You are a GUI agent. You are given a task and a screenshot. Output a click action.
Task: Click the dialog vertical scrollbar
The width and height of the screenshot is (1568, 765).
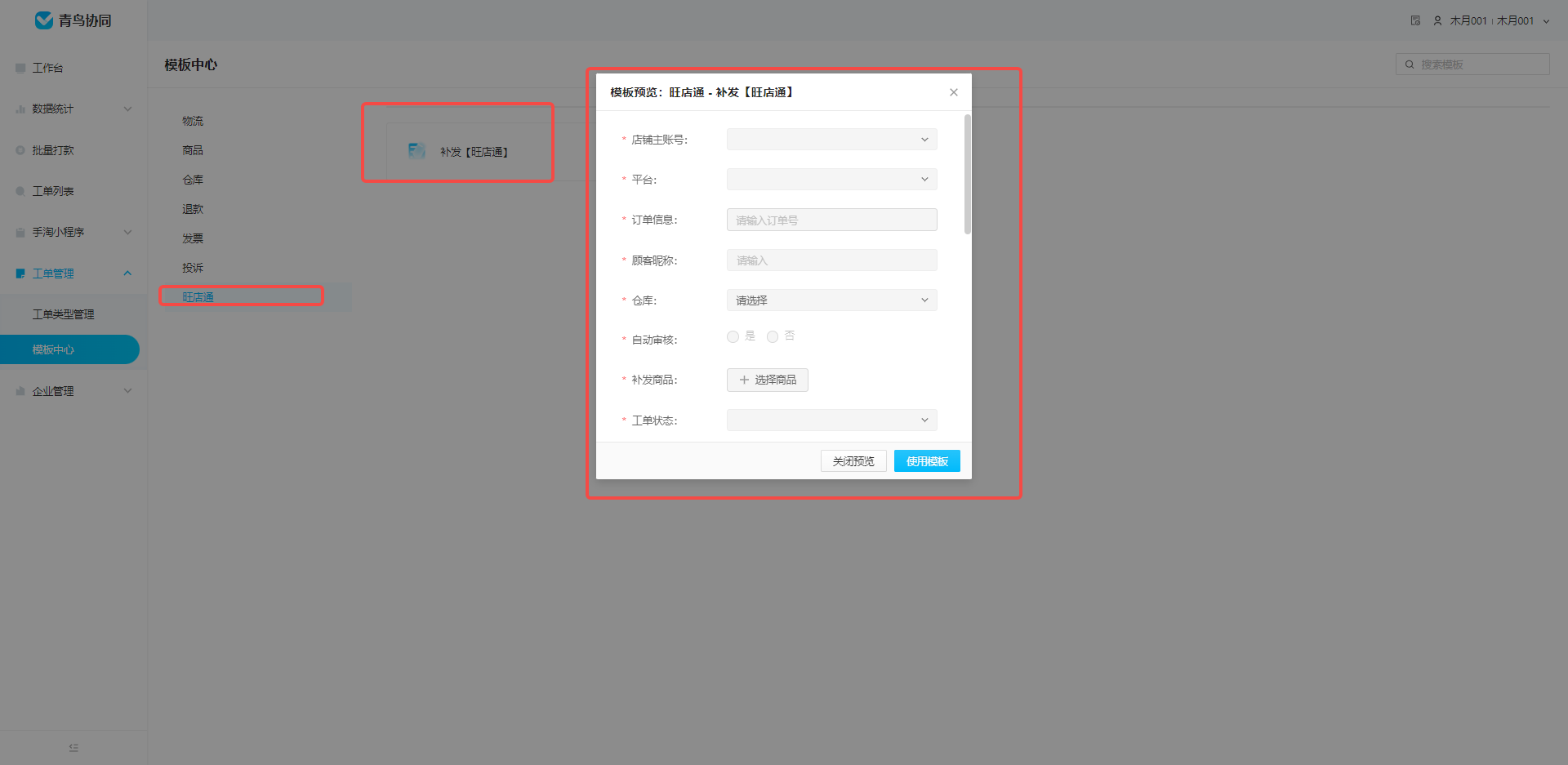coord(968,175)
